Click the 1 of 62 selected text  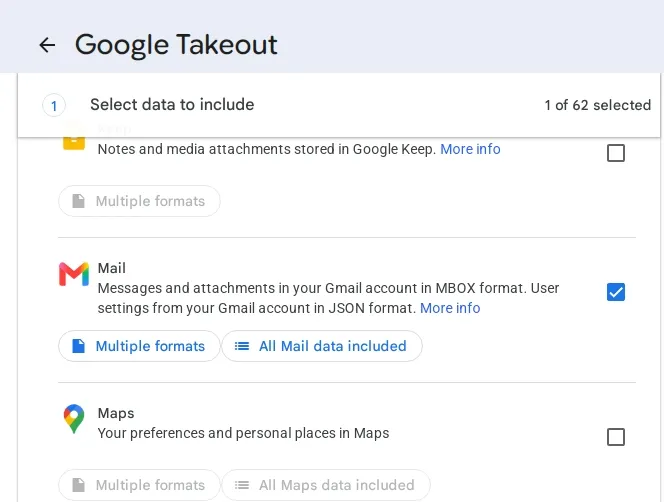pyautogui.click(x=598, y=105)
